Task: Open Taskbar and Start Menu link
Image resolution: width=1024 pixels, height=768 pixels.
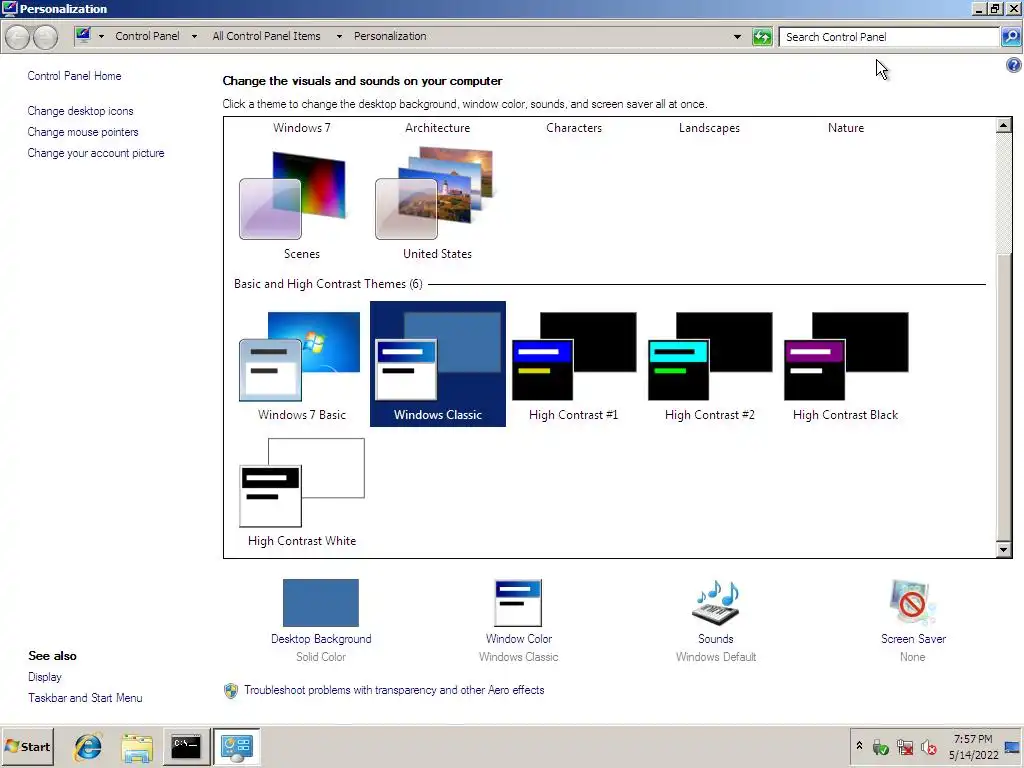Action: (x=85, y=698)
